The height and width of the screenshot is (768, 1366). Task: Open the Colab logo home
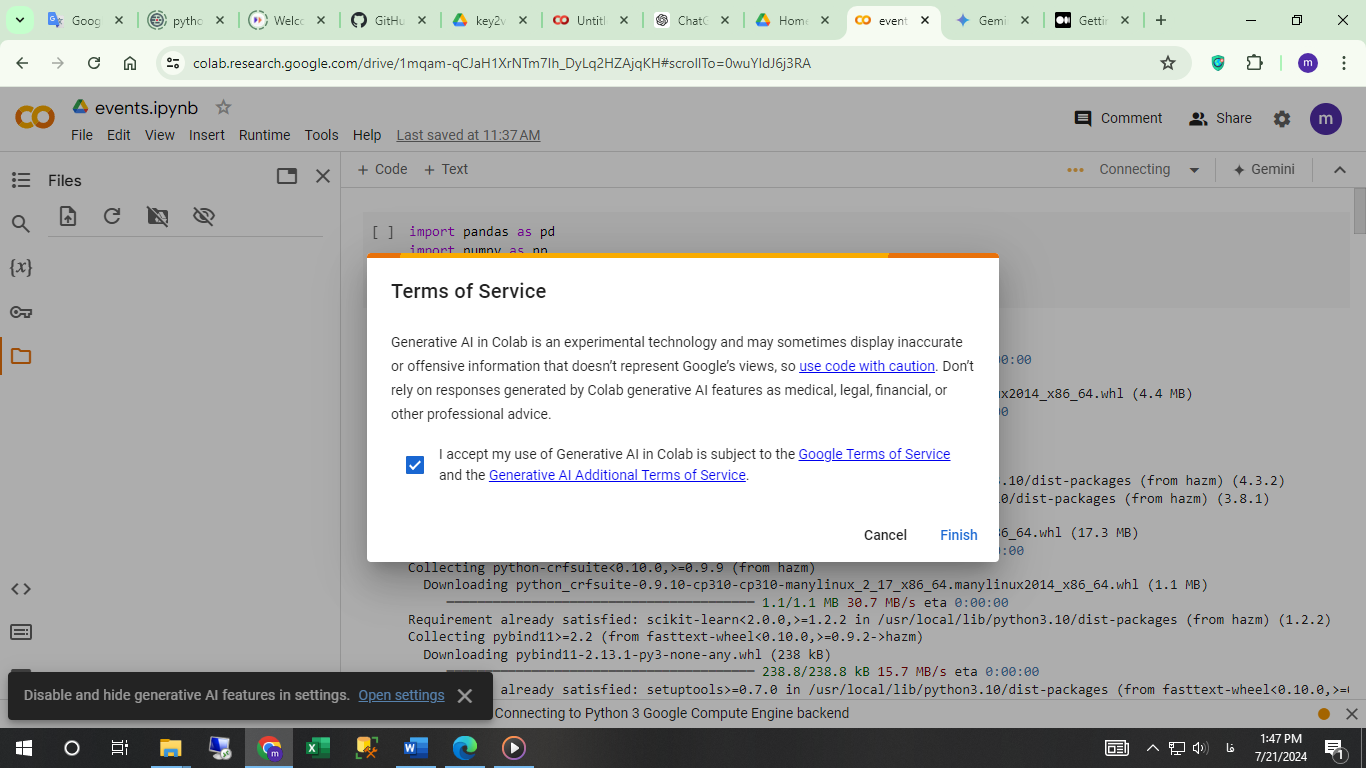point(35,118)
